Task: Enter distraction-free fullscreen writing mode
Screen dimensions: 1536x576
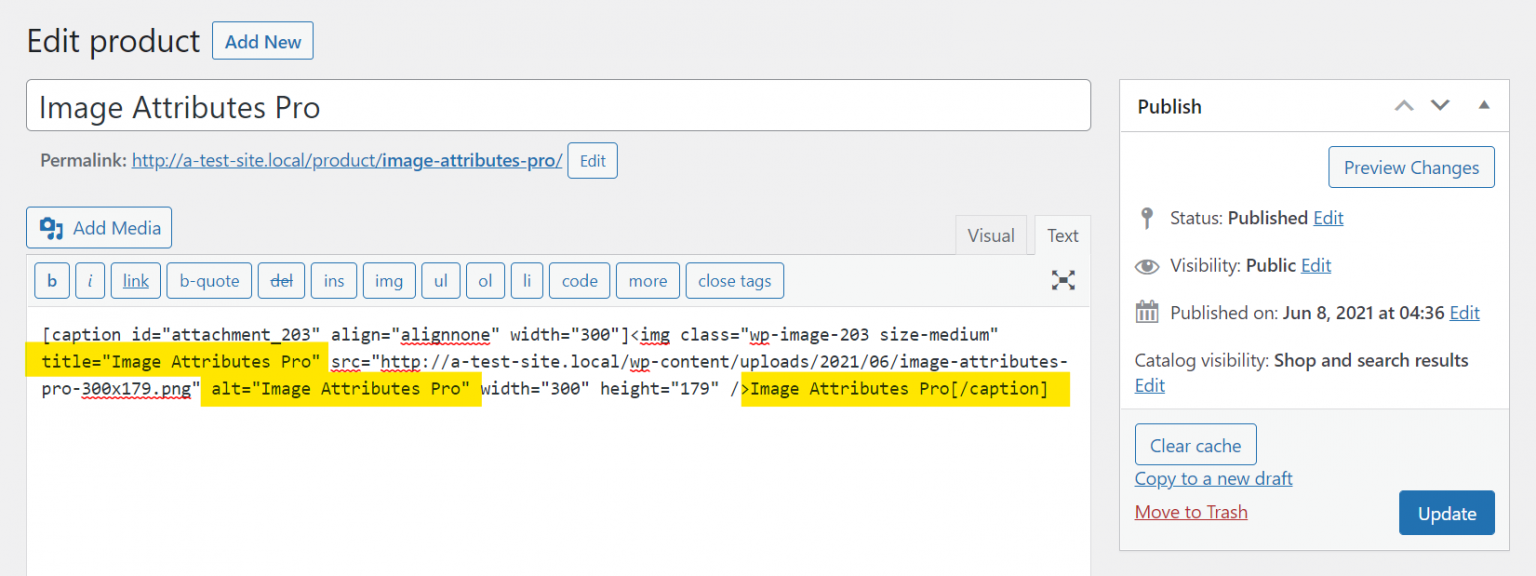Action: pyautogui.click(x=1062, y=281)
